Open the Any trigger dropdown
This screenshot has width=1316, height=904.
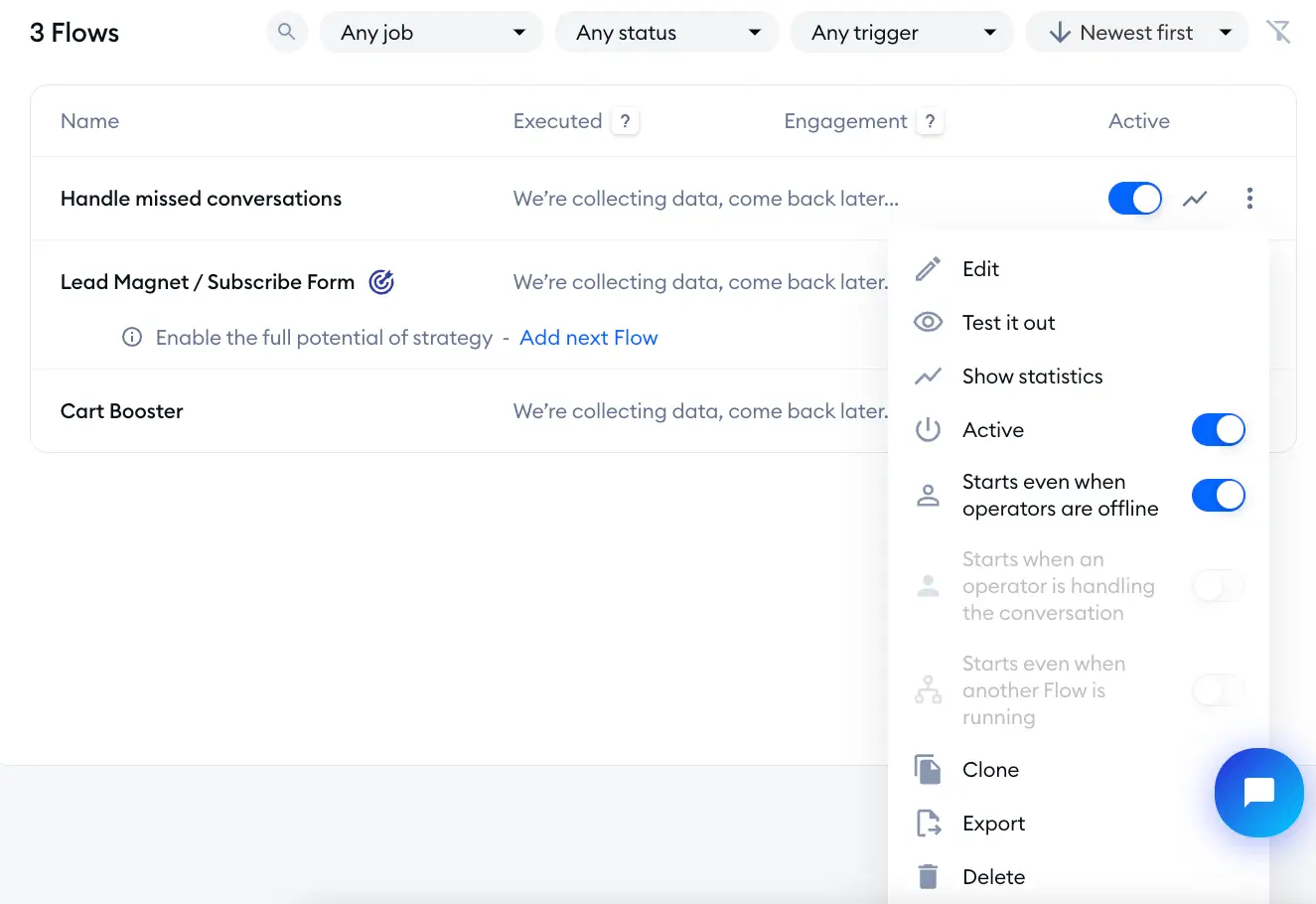click(x=902, y=32)
